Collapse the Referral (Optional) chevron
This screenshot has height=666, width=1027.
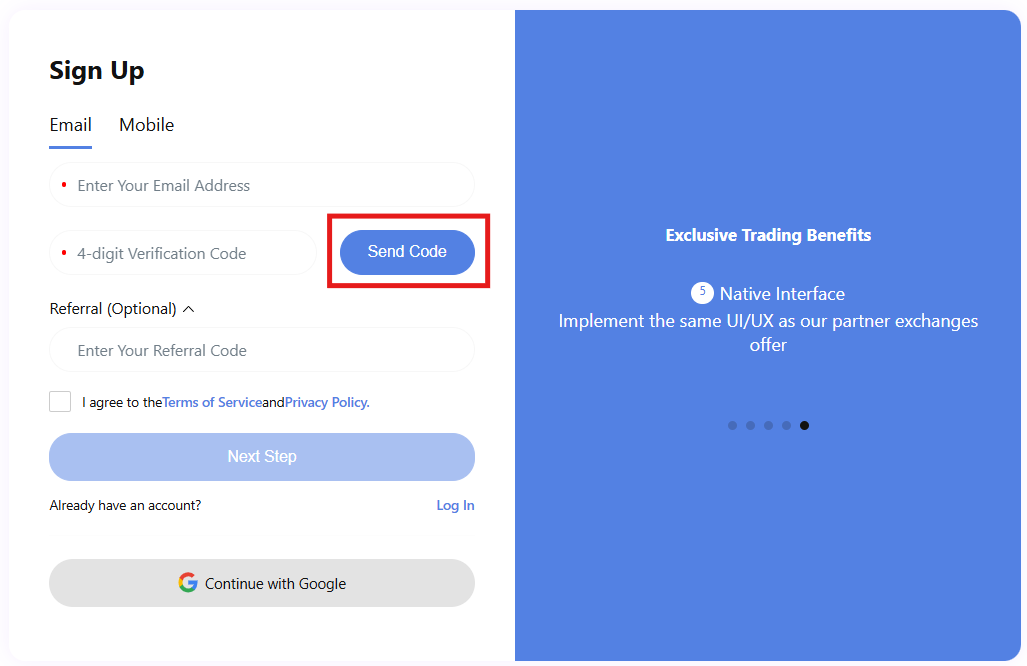(x=189, y=309)
